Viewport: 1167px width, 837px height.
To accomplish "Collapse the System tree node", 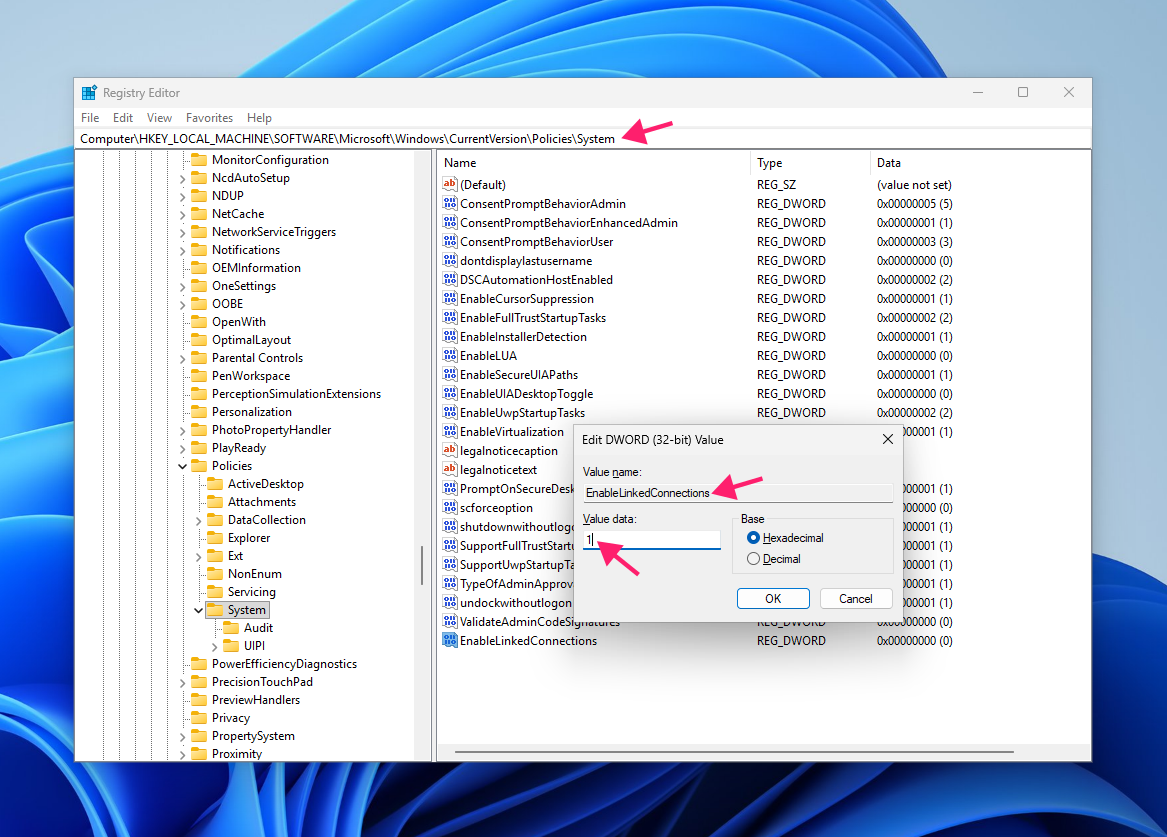I will 199,611.
